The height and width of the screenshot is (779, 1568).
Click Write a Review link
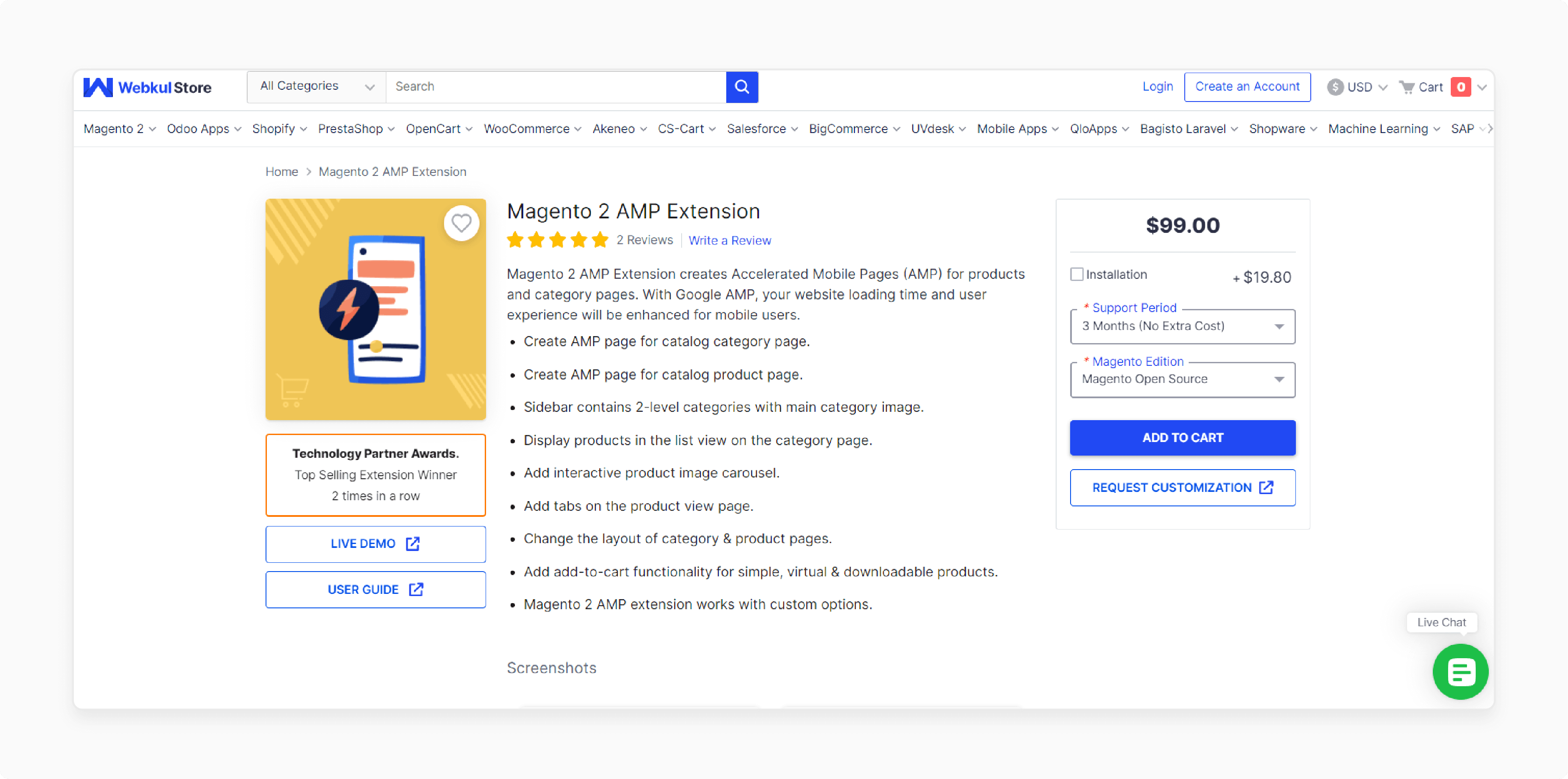point(729,241)
